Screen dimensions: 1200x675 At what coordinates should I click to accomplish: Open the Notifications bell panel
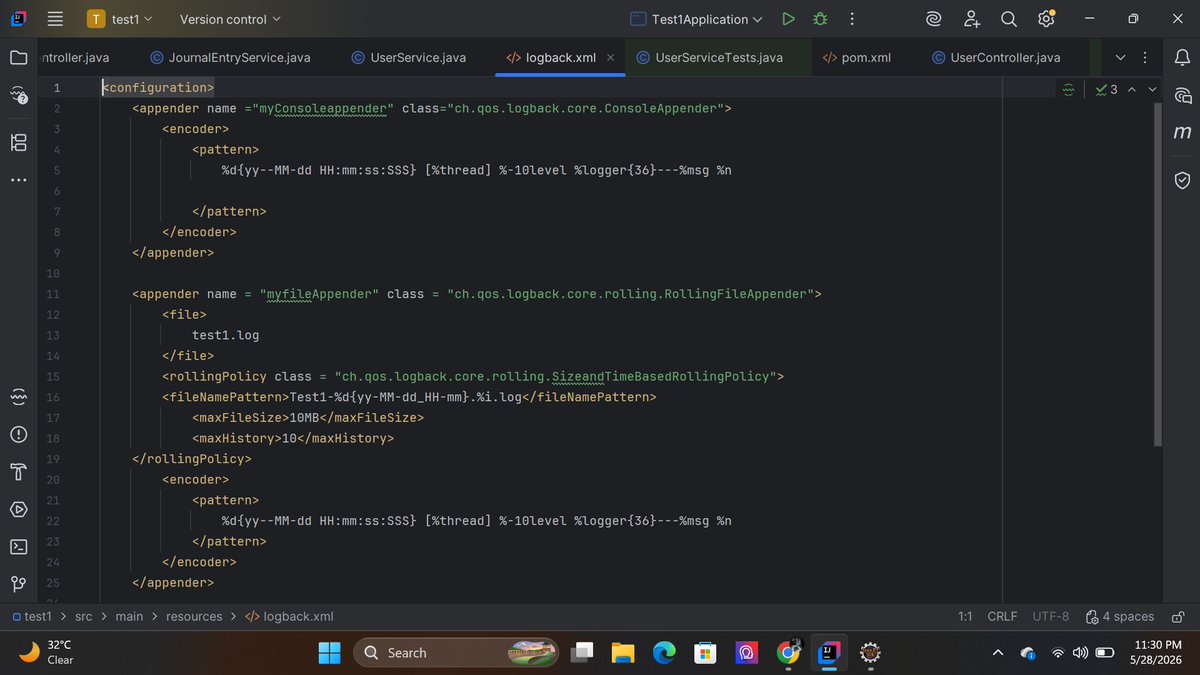pos(1182,58)
